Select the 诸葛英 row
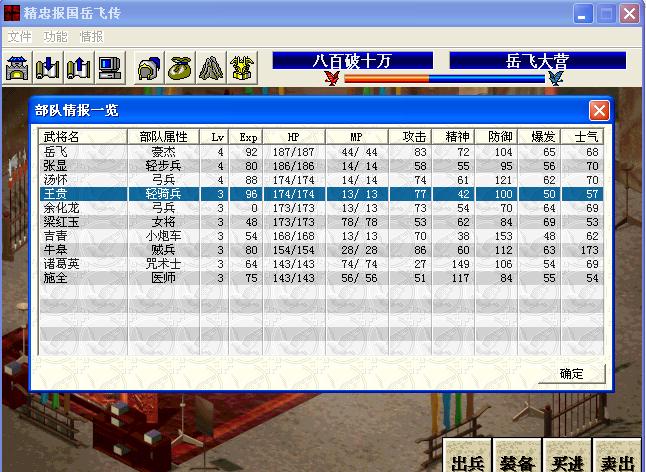Screen dimensions: 646x472 [x=321, y=264]
